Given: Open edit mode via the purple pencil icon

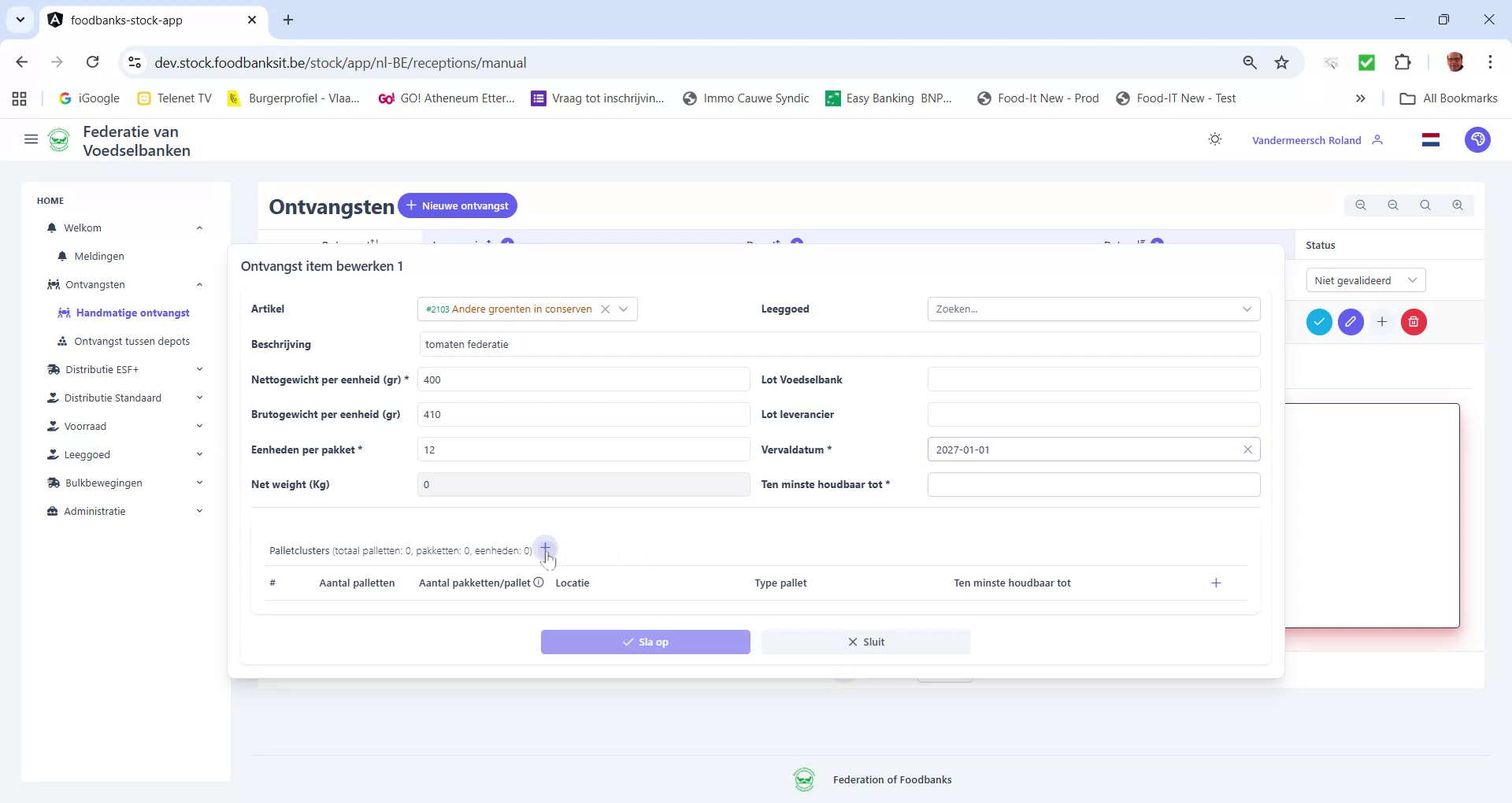Looking at the screenshot, I should point(1351,322).
